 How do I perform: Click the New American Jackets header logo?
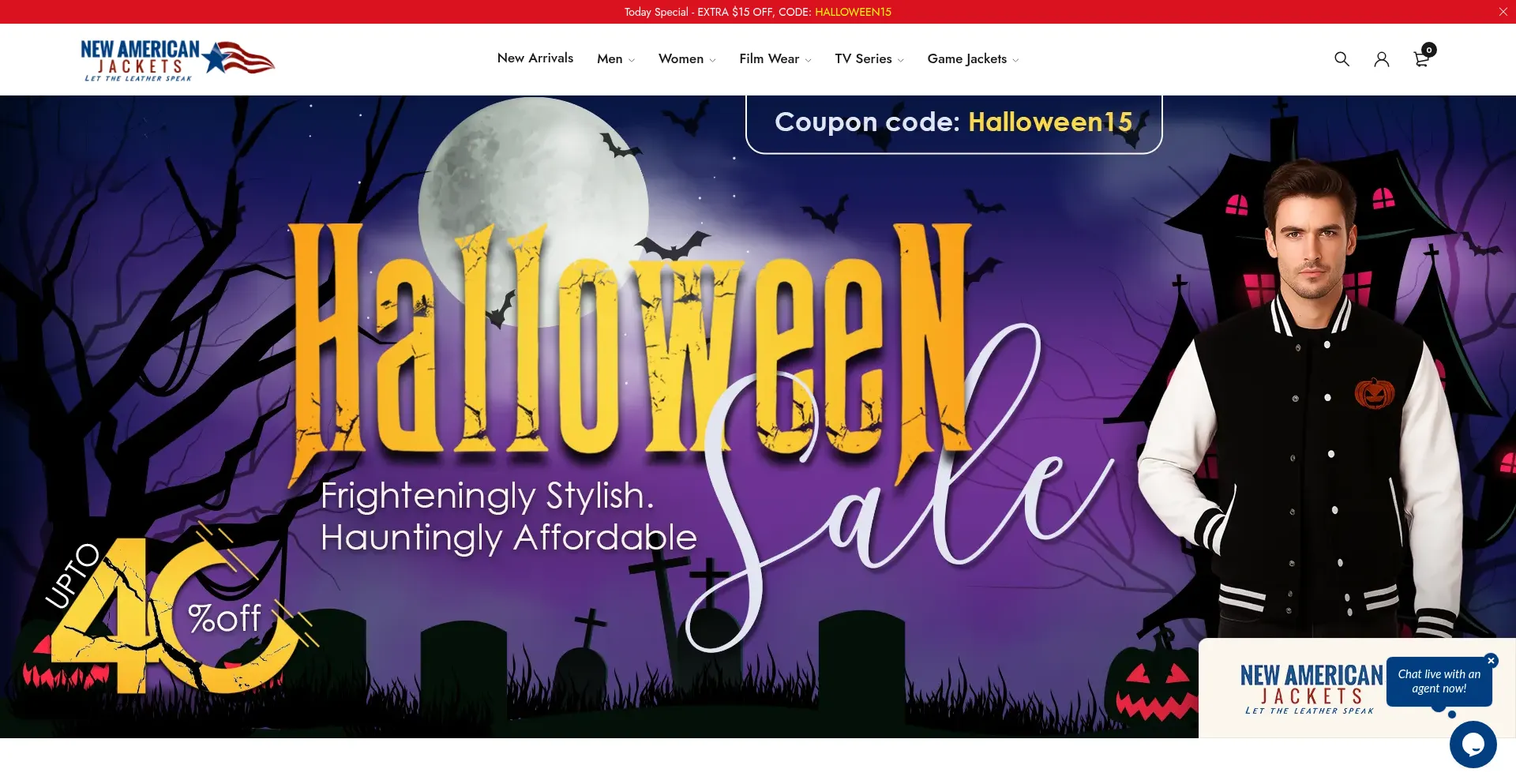point(178,60)
